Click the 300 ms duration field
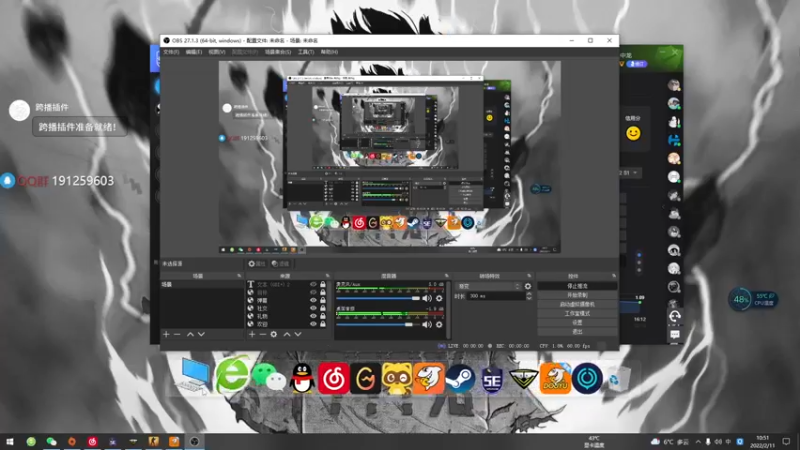Viewport: 800px width, 450px height. point(496,296)
